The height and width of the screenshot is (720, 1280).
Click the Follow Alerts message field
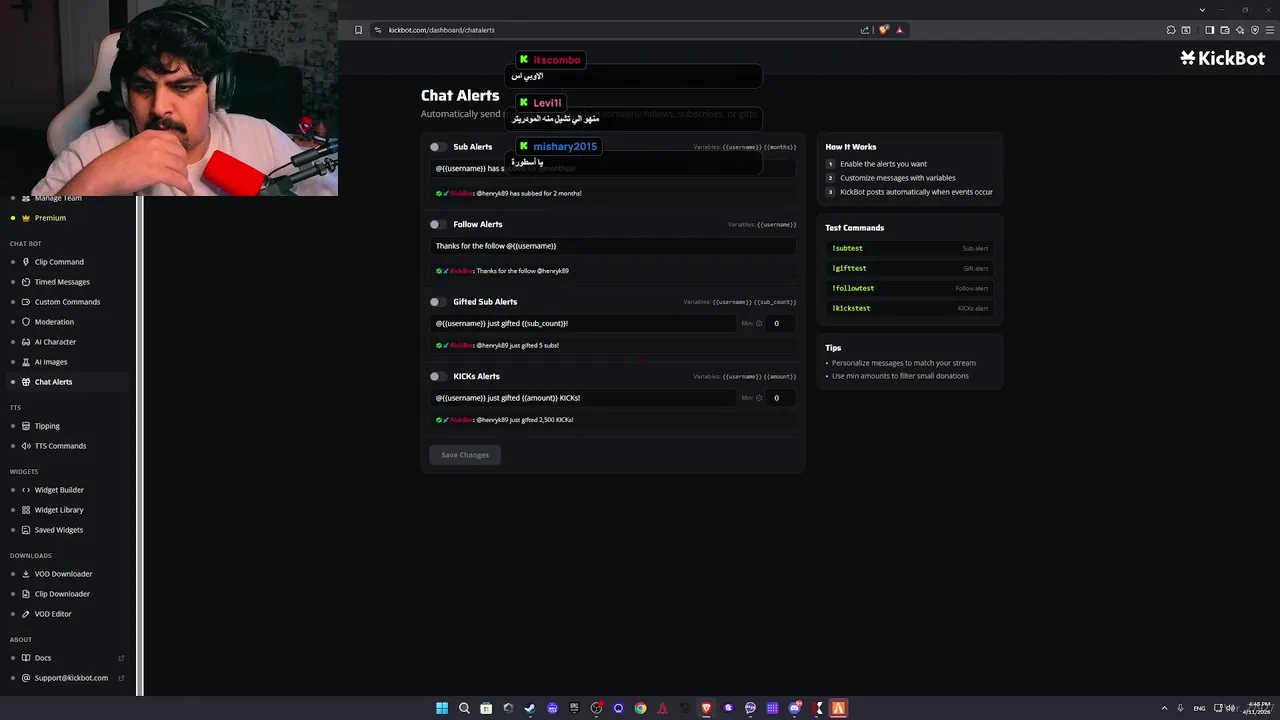(x=613, y=246)
